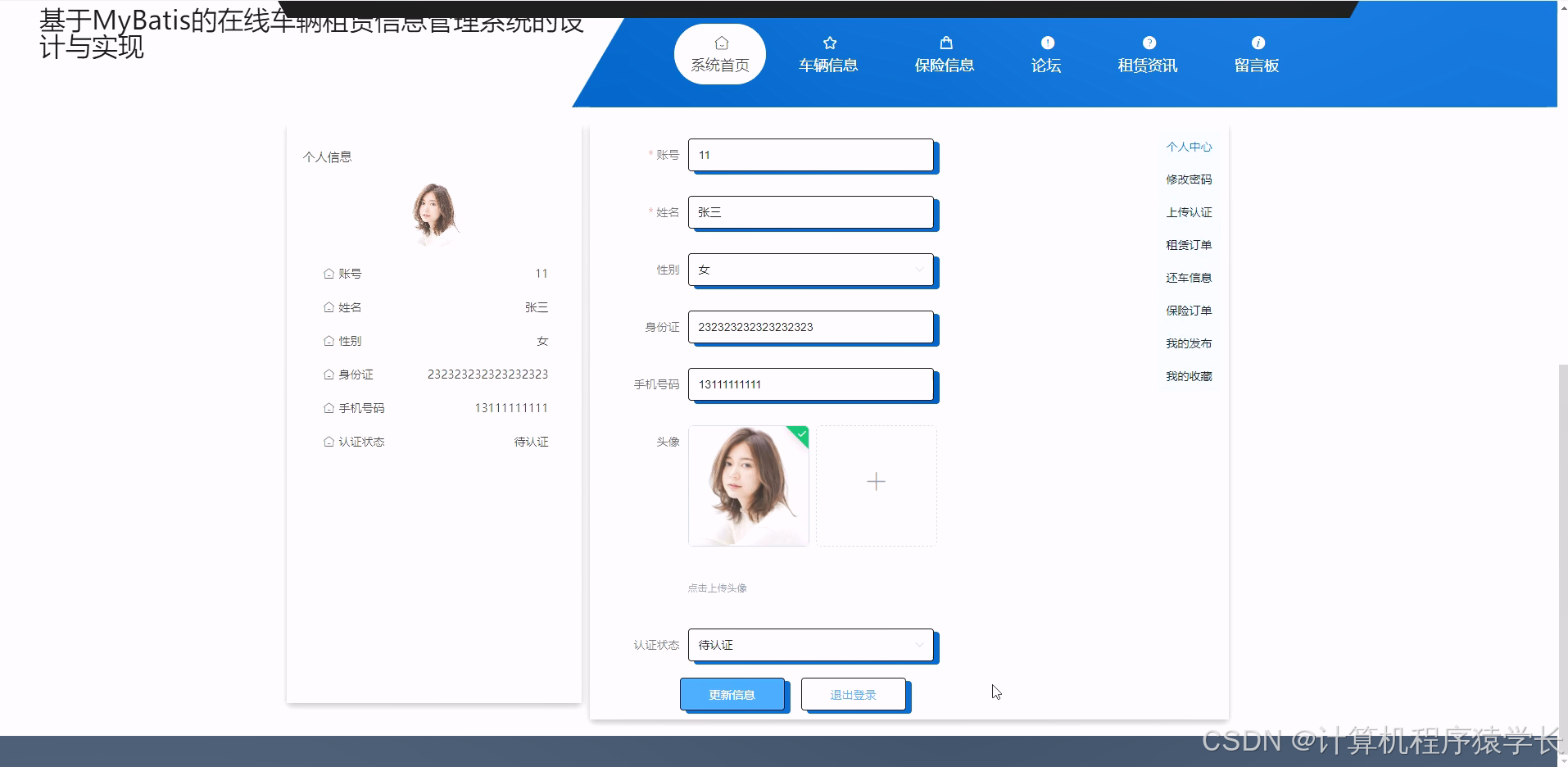Click the green checkmark badge on uploaded avatar
1568x767 pixels.
coord(800,434)
